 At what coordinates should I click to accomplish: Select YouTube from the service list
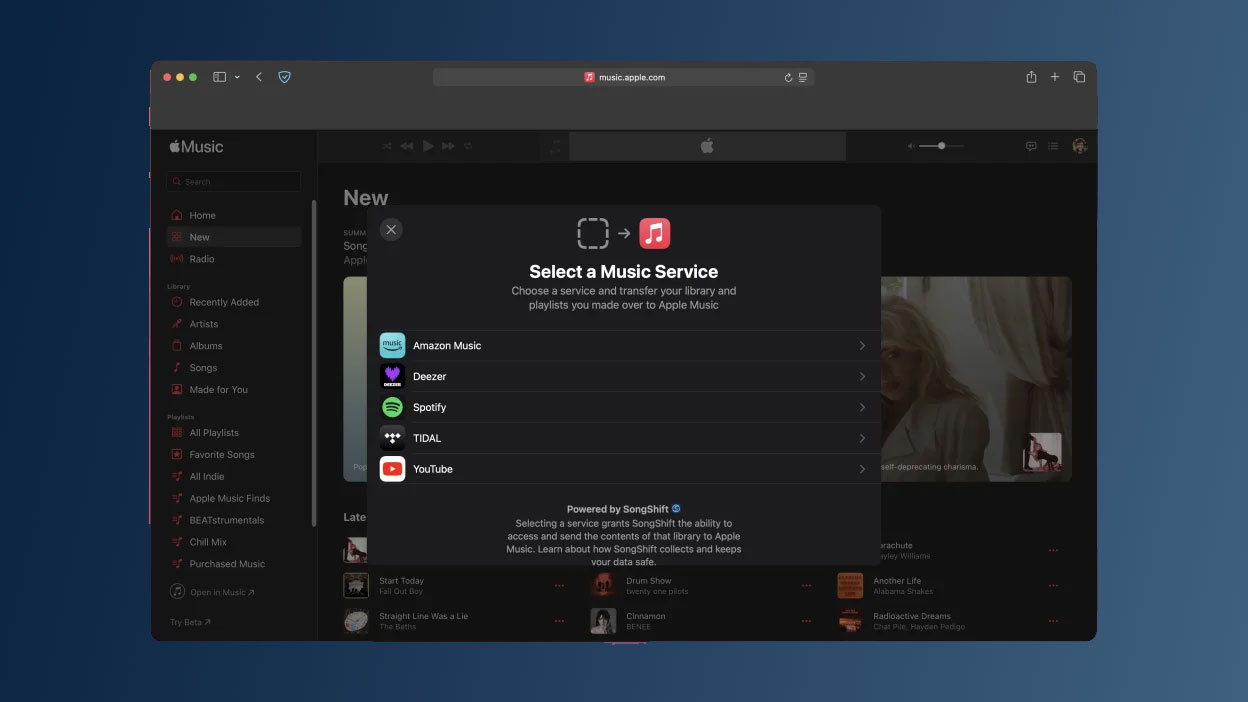point(623,469)
